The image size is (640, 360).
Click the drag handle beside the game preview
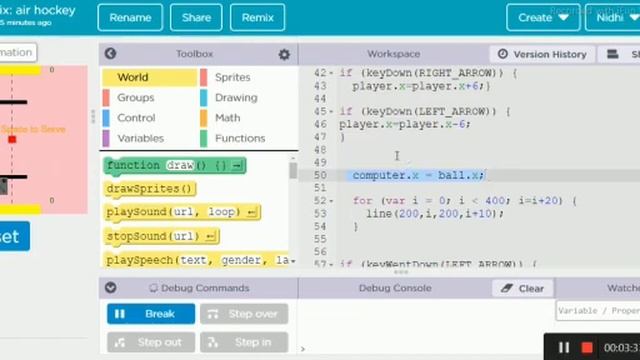(93, 117)
